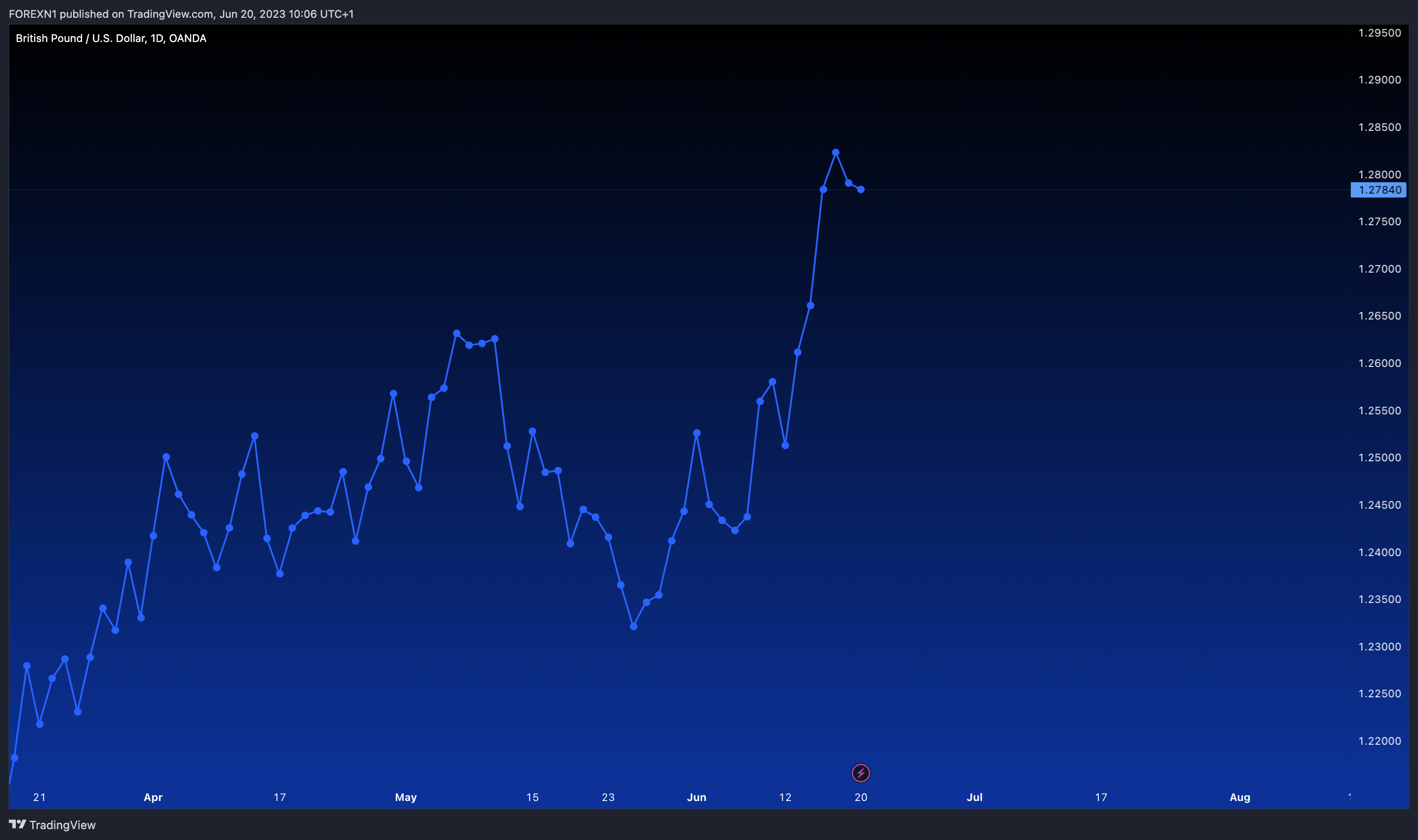Click the Jul label on time axis
Image resolution: width=1418 pixels, height=840 pixels.
pyautogui.click(x=974, y=797)
